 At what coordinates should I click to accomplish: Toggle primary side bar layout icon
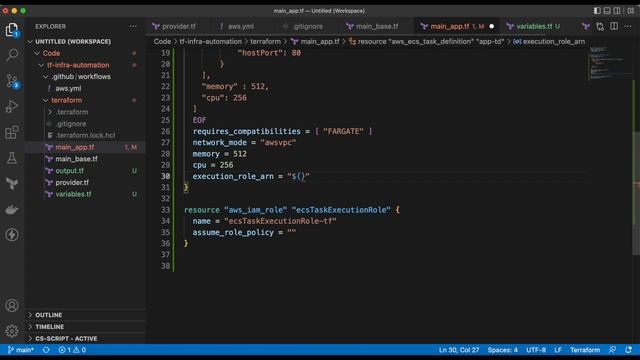pos(597,11)
